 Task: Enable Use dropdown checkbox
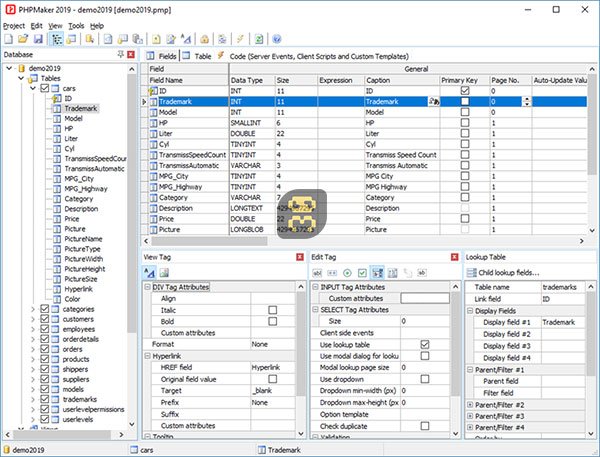click(425, 379)
